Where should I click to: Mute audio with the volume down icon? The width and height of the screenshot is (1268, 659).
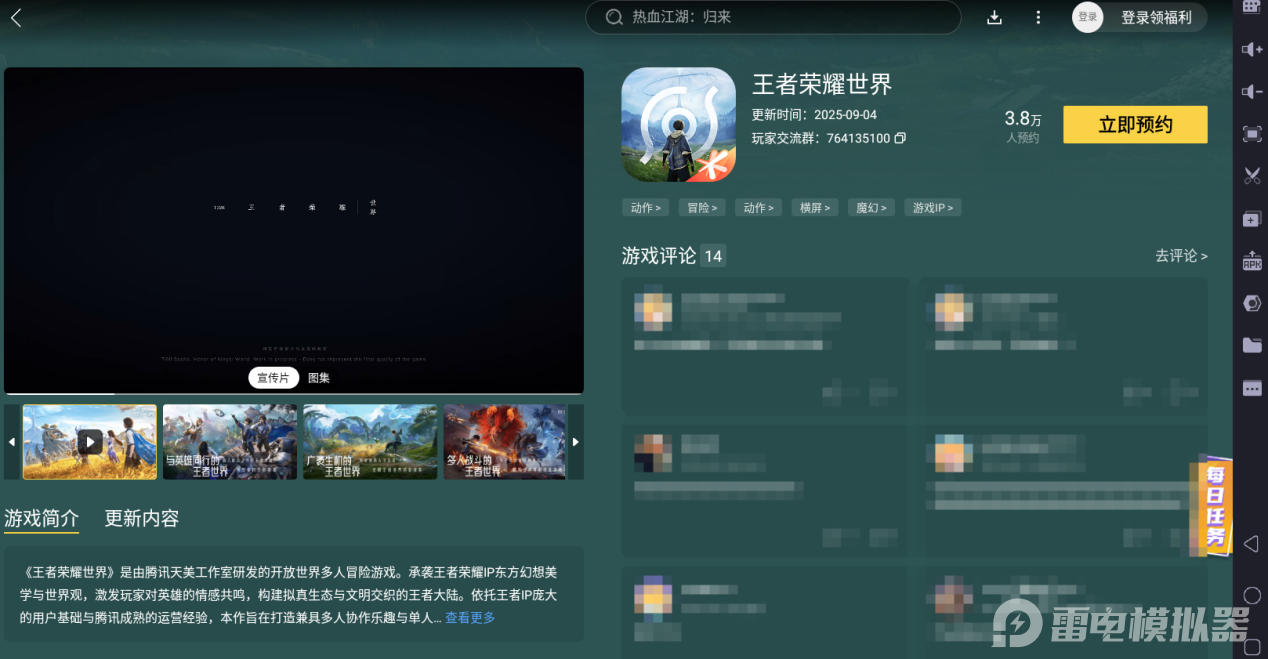tap(1251, 91)
